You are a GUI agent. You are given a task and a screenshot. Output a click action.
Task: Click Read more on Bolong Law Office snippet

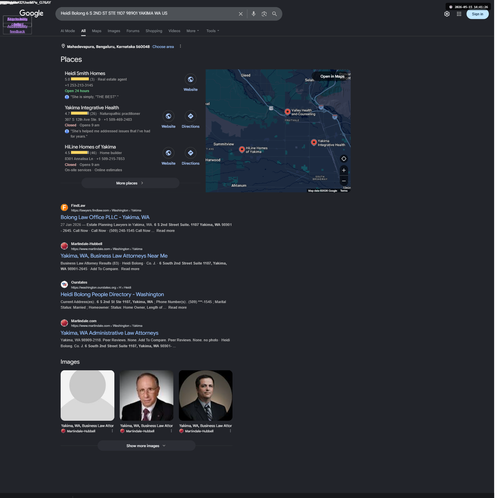tap(165, 231)
